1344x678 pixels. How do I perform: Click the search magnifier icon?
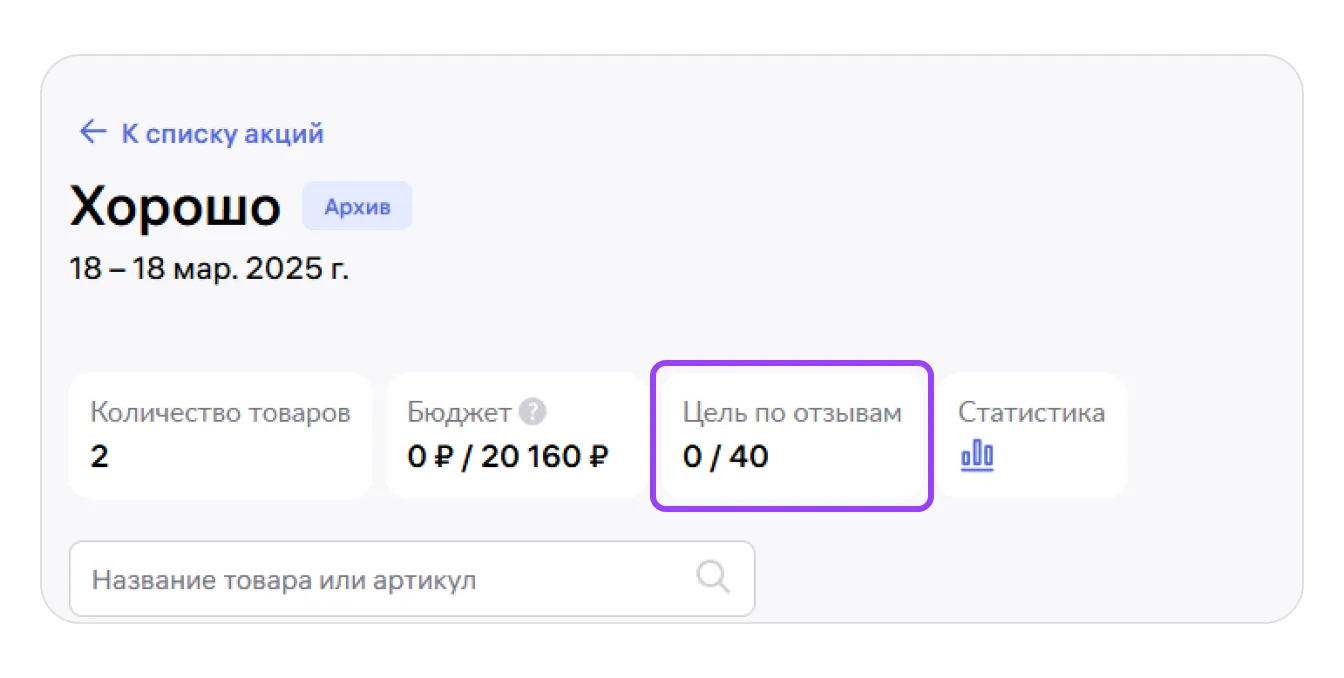click(713, 578)
